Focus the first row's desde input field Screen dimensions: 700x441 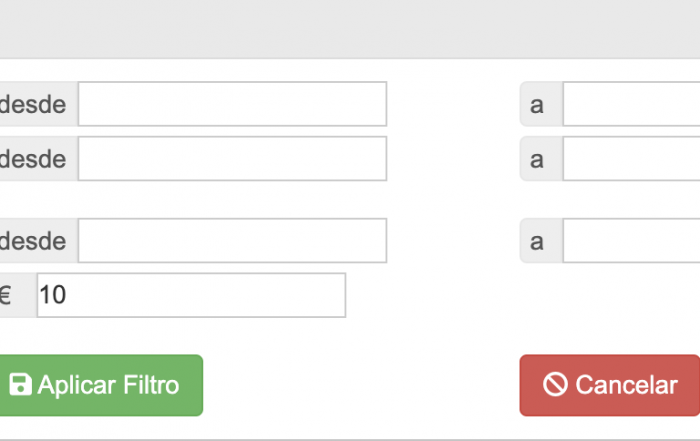[x=232, y=104]
